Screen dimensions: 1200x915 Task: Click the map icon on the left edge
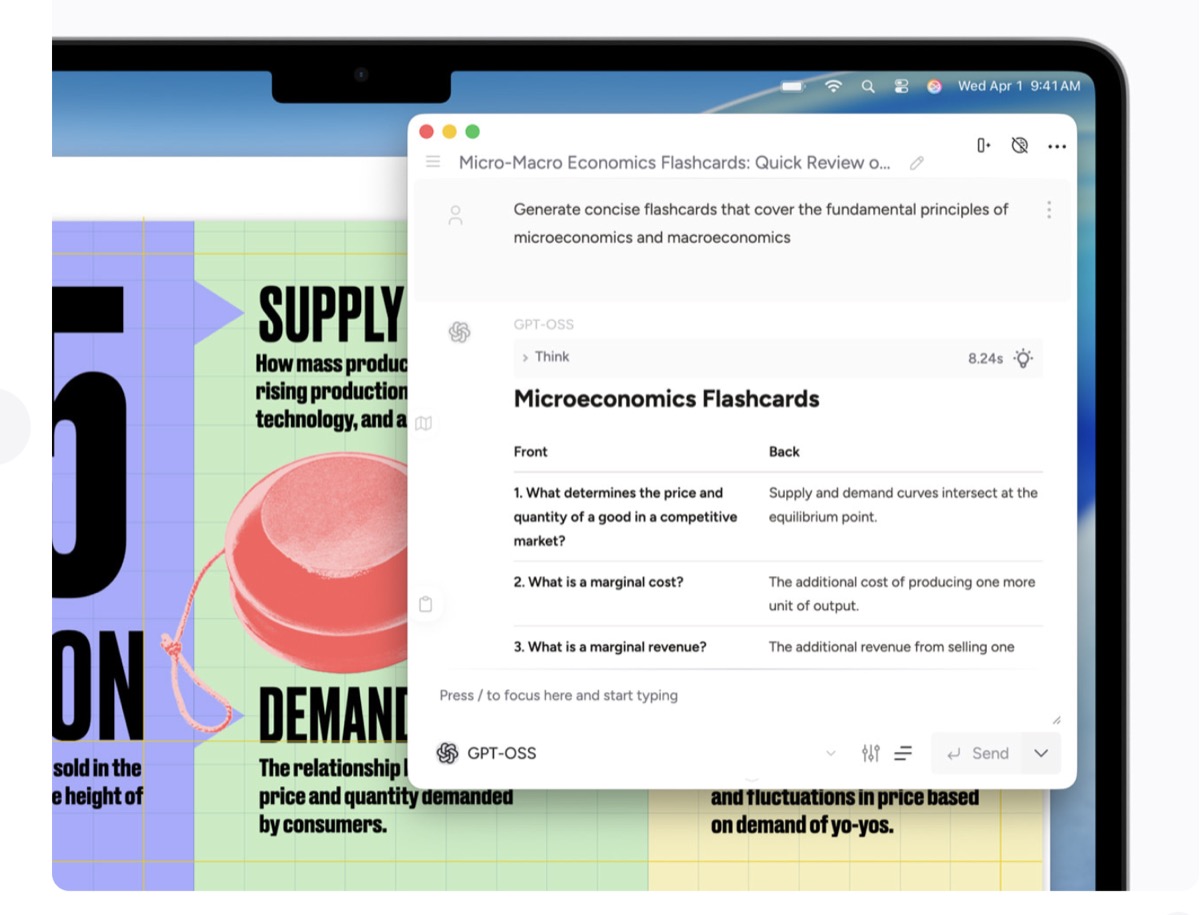point(424,423)
